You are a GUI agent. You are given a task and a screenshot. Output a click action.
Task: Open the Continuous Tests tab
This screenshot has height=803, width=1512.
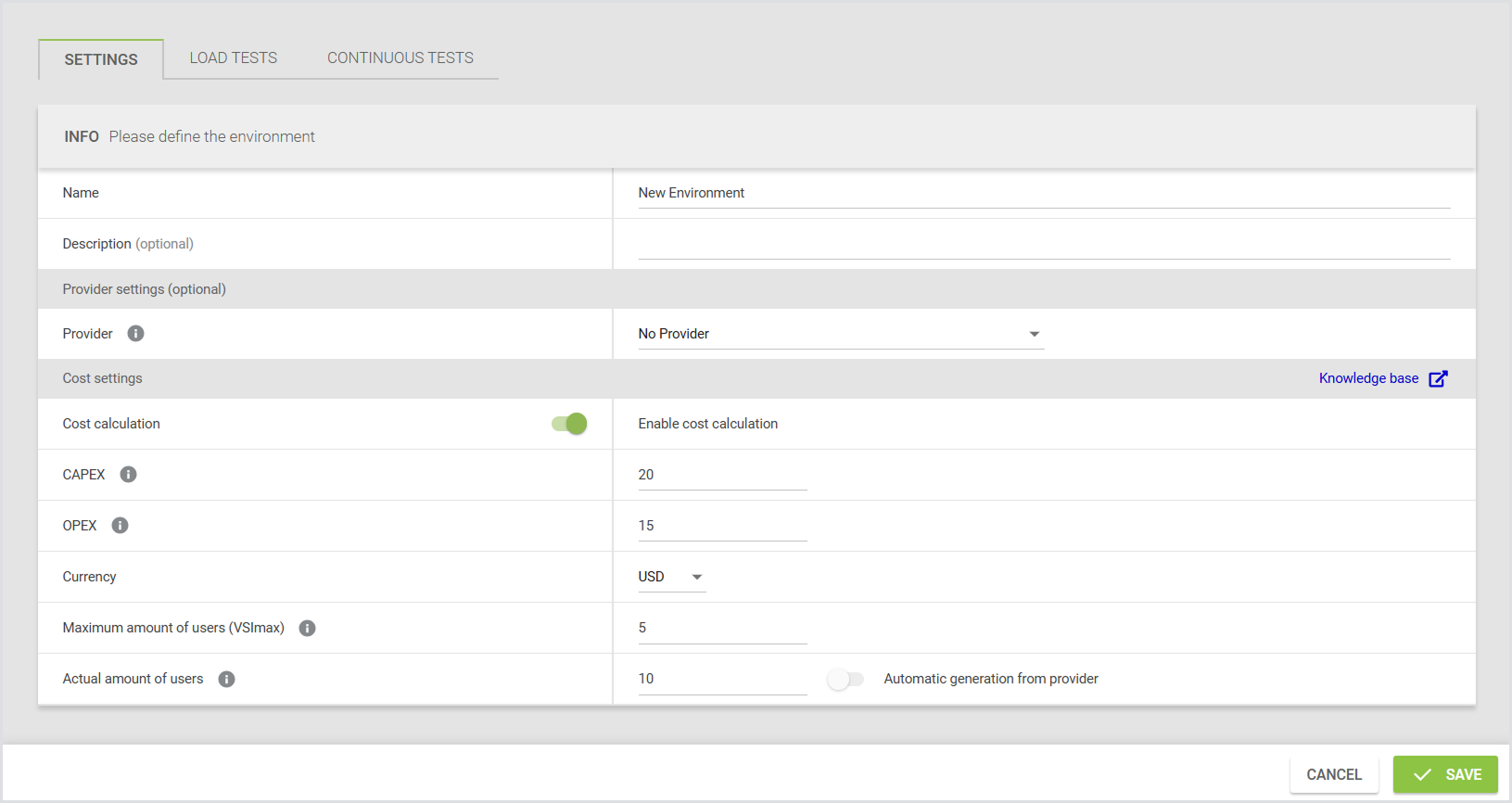coord(400,57)
